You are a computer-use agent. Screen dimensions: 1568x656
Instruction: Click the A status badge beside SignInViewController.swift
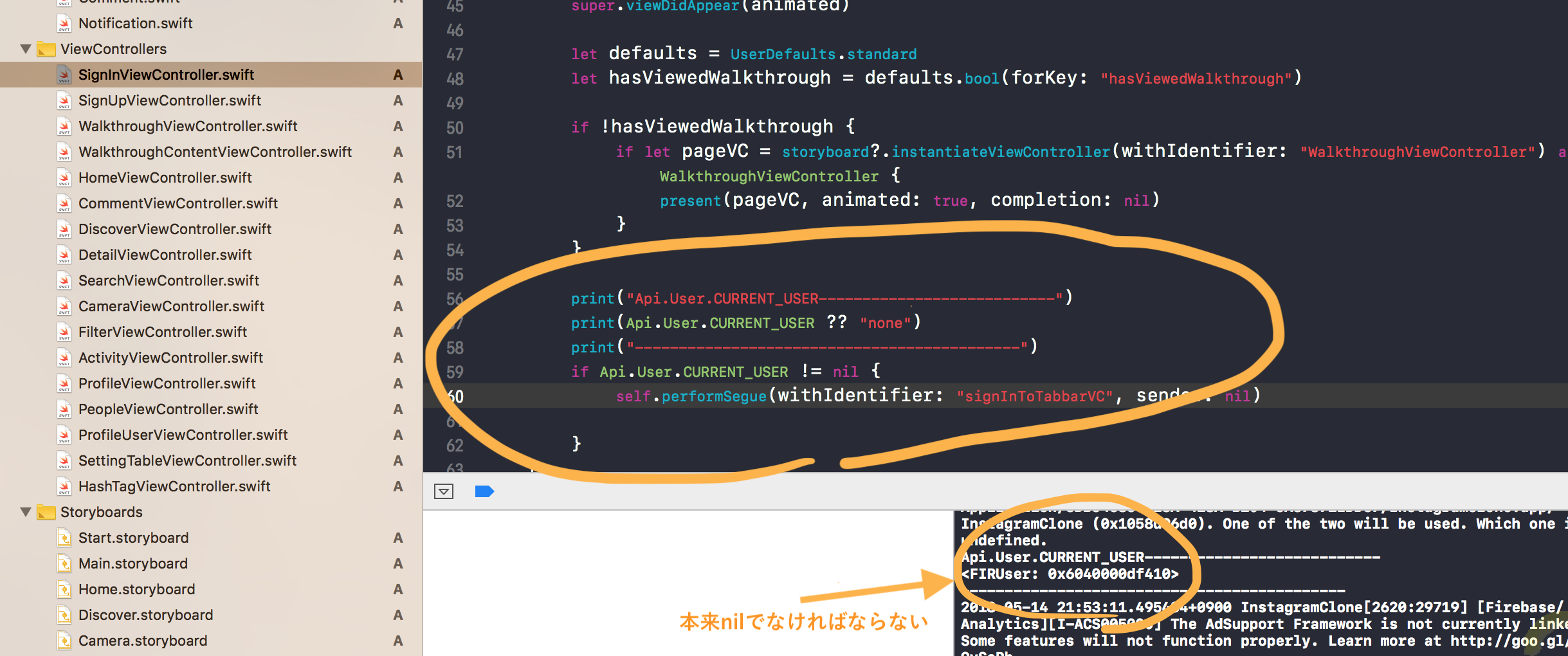point(397,75)
